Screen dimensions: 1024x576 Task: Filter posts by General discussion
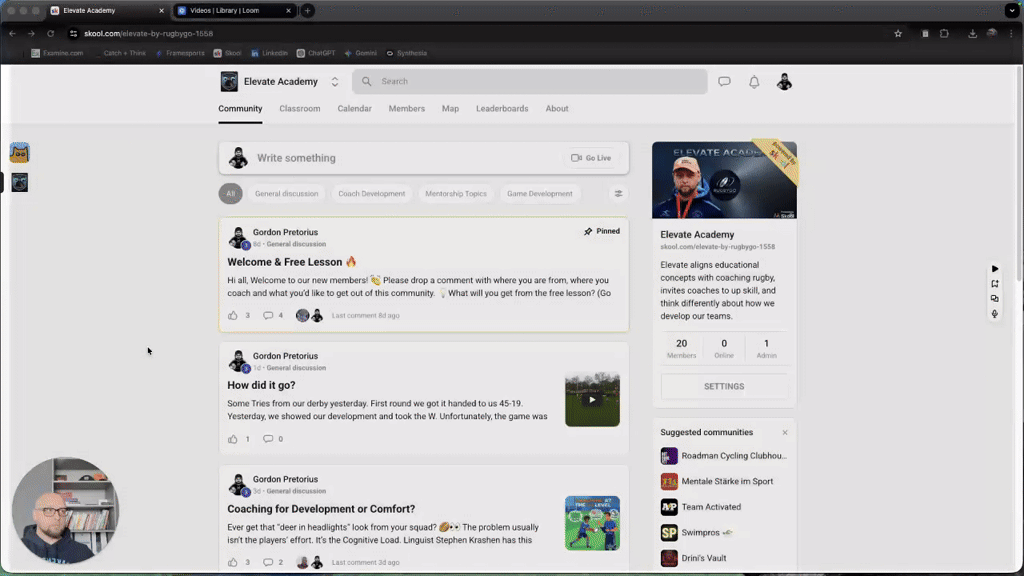tap(287, 193)
